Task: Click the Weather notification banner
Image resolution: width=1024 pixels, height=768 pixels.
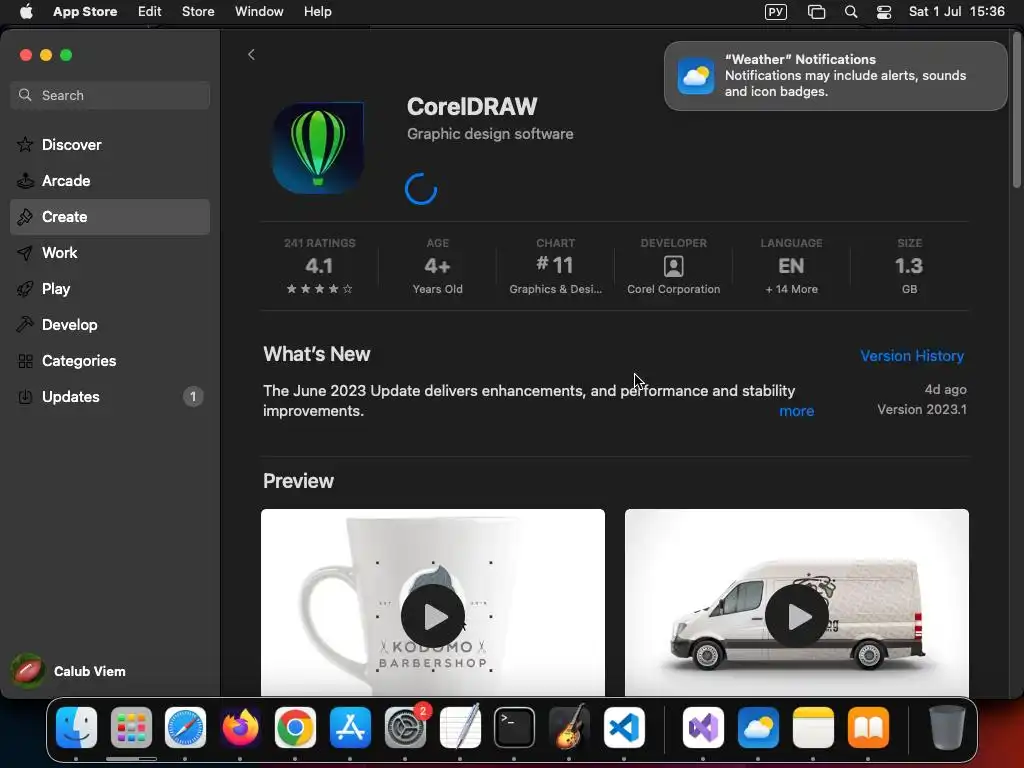Action: tap(835, 76)
